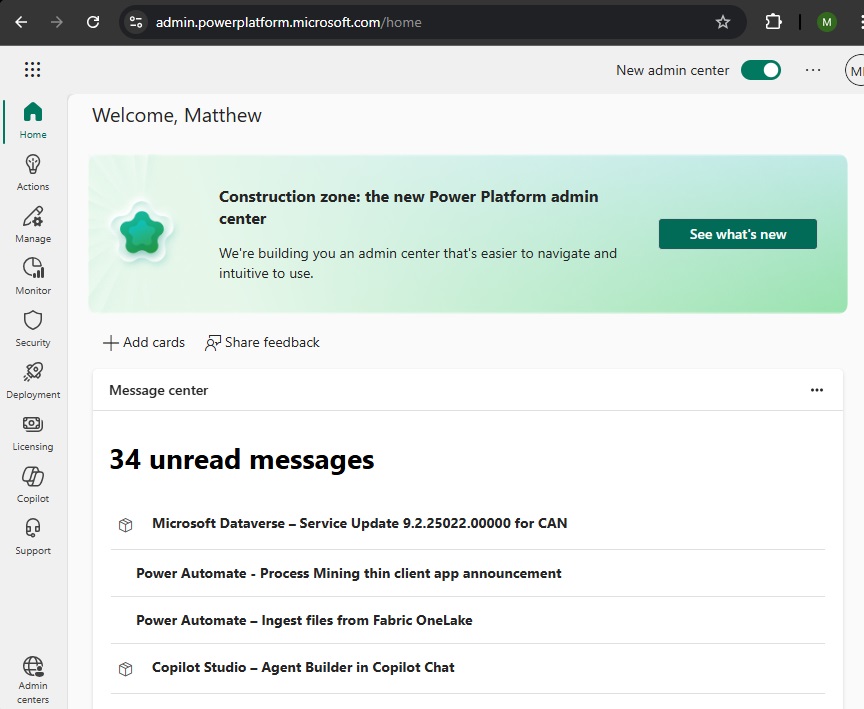Viewport: 864px width, 709px height.
Task: Open the Copilot section
Action: pyautogui.click(x=33, y=485)
